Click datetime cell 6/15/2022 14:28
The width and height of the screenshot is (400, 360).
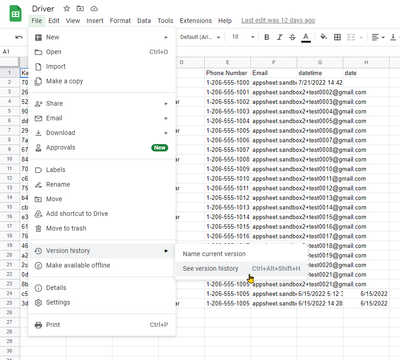point(320,304)
